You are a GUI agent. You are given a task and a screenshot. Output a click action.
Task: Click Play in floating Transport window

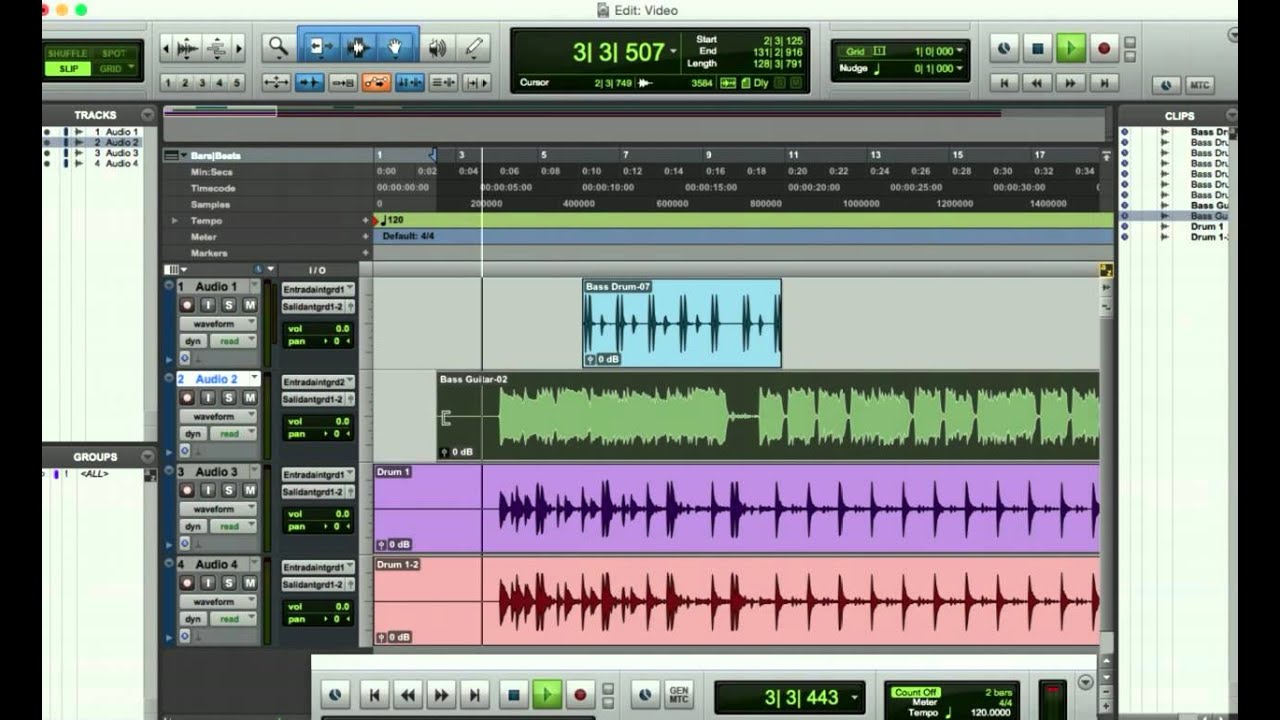(546, 694)
